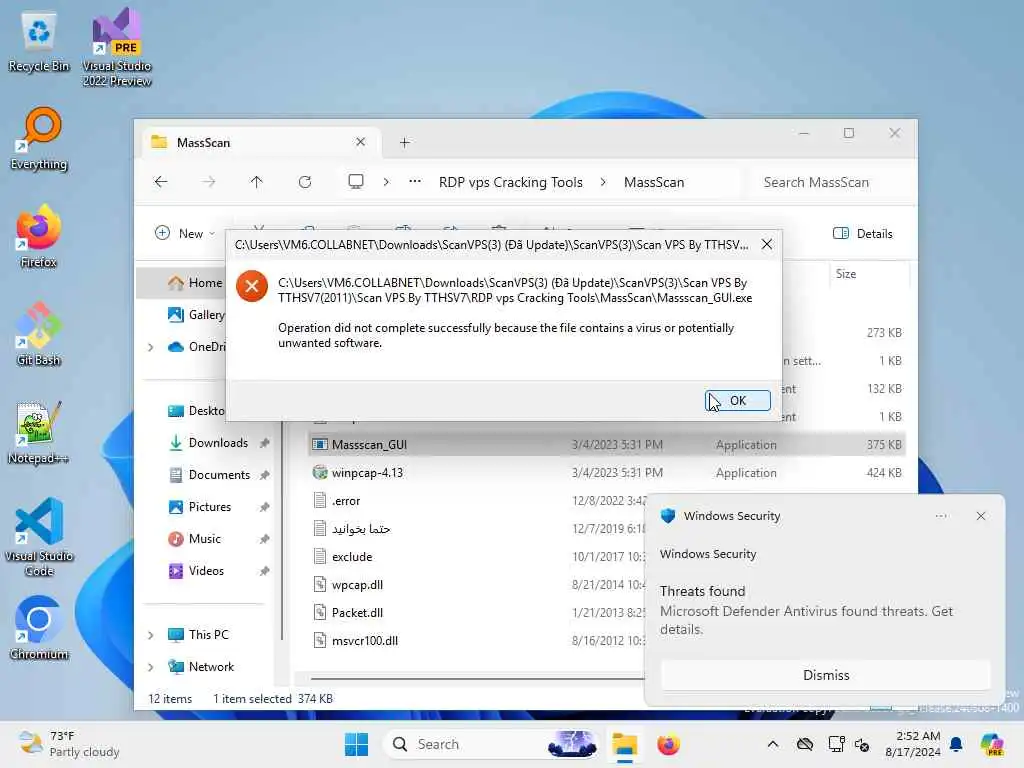1024x768 pixels.
Task: Launch Chromium from the desktop
Action: (x=39, y=628)
